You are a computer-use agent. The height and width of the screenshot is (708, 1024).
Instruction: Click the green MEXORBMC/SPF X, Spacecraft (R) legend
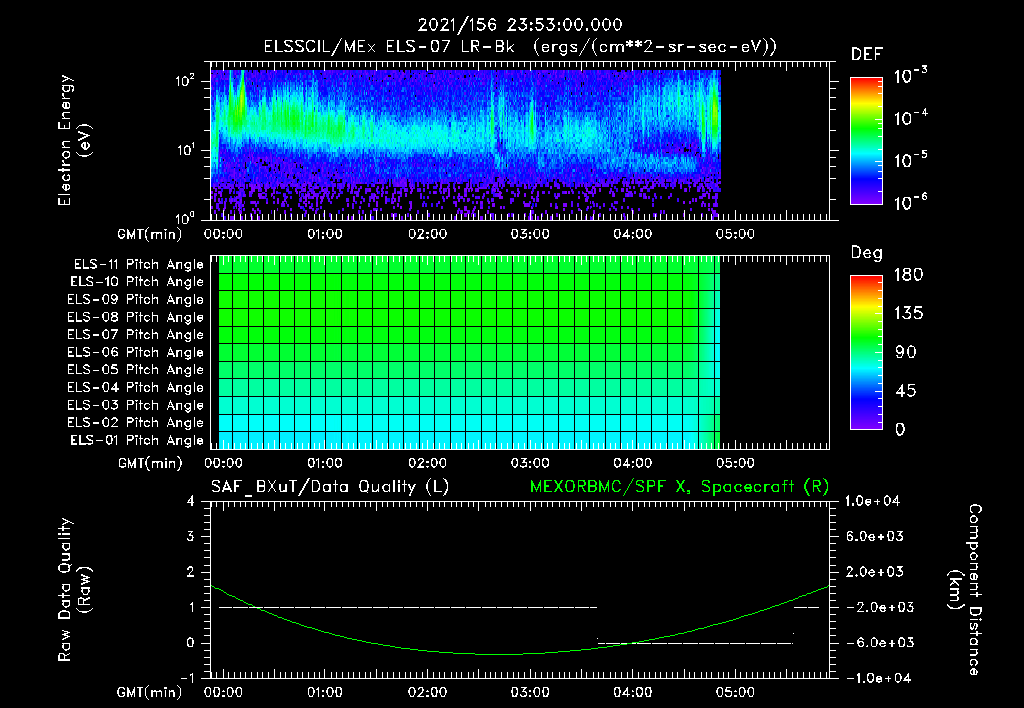[679, 487]
